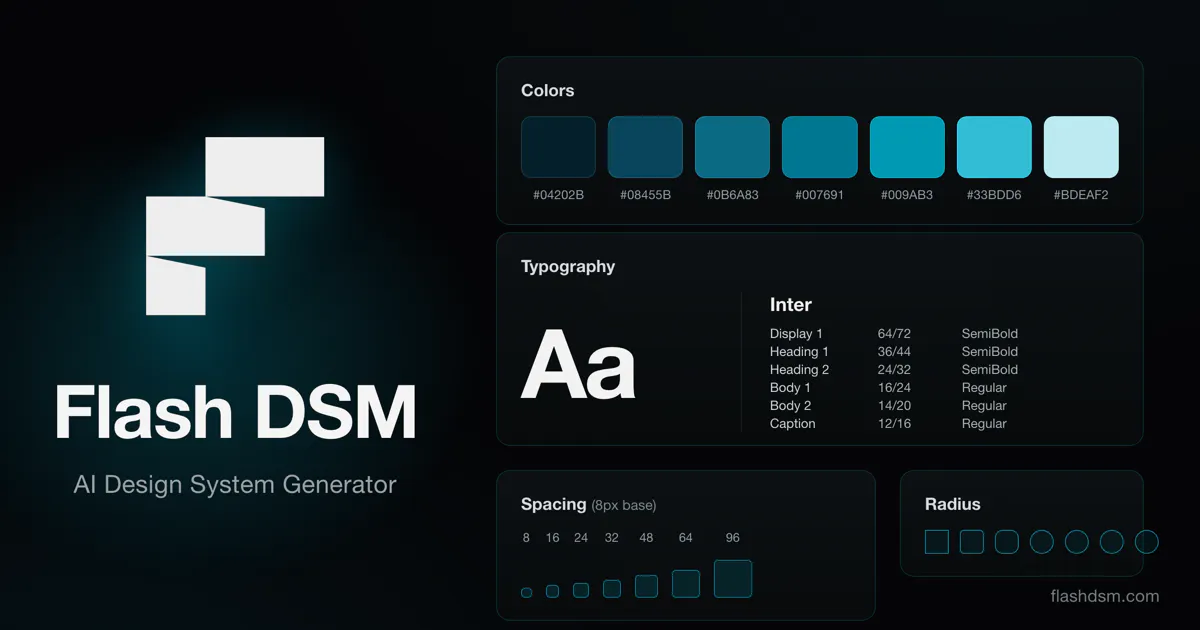The height and width of the screenshot is (630, 1200).
Task: Click the spacing box under 48
Action: (646, 586)
